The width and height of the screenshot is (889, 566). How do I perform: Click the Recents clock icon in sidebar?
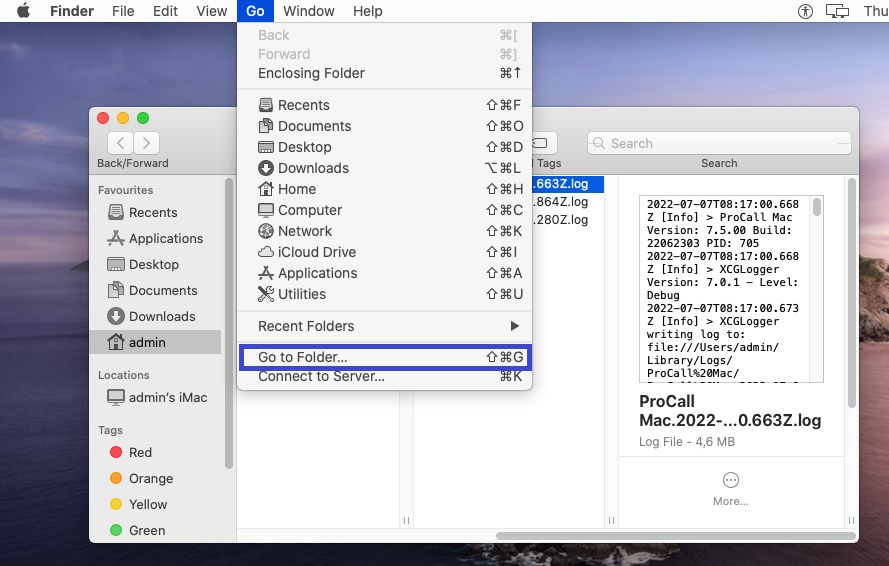pyautogui.click(x=115, y=212)
